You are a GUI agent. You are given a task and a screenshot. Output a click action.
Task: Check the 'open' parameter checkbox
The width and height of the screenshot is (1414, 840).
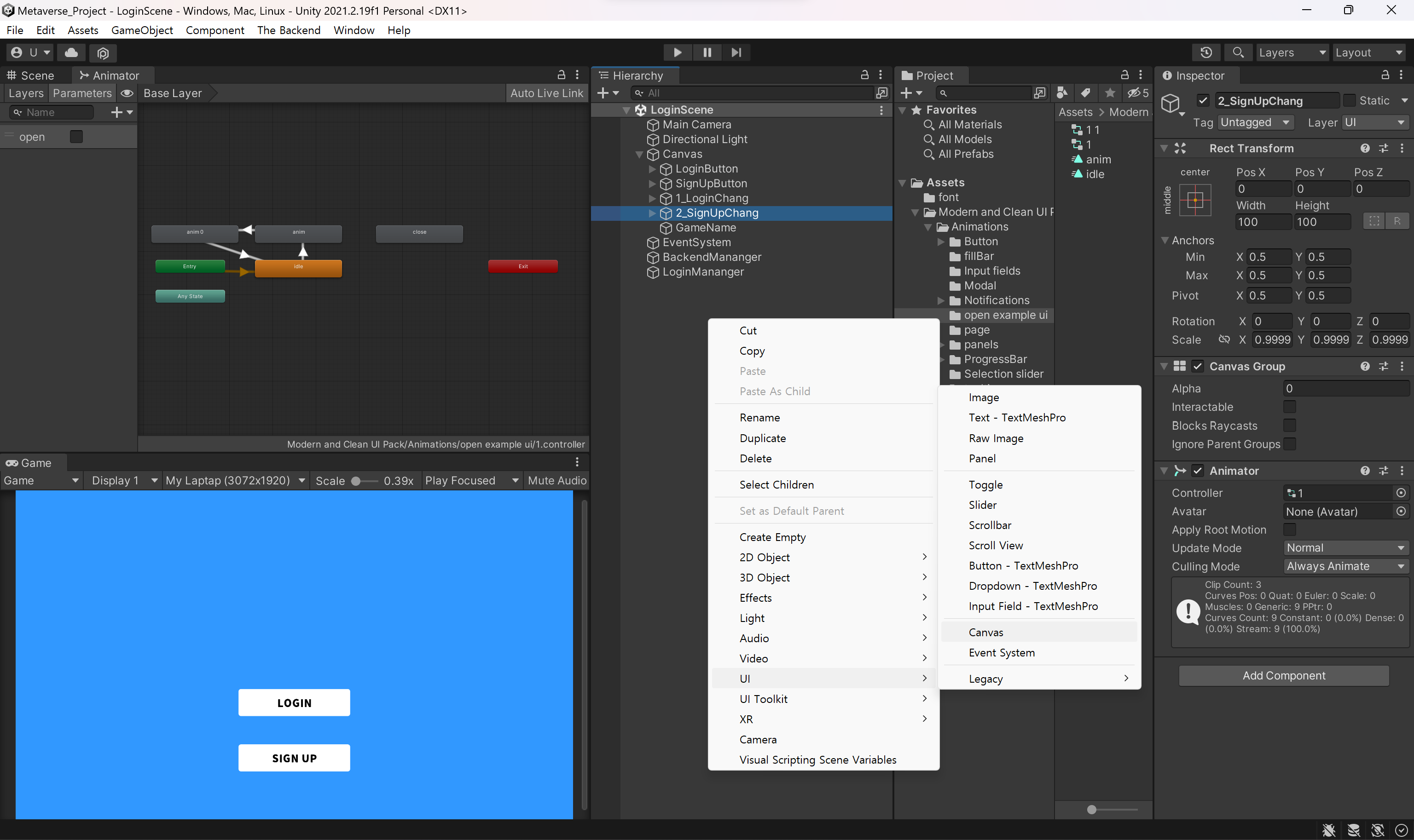tap(76, 137)
